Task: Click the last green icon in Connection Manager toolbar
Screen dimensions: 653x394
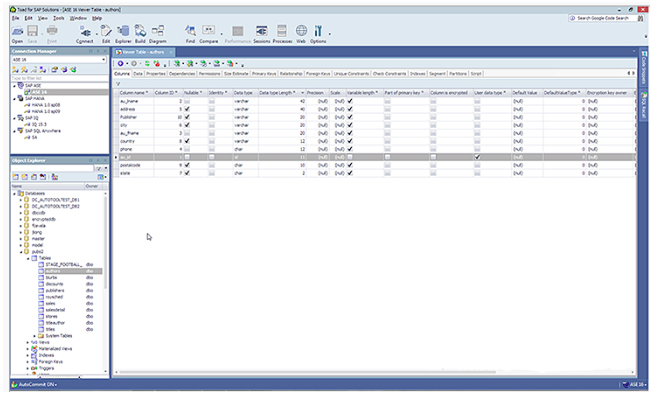Action: pos(73,70)
